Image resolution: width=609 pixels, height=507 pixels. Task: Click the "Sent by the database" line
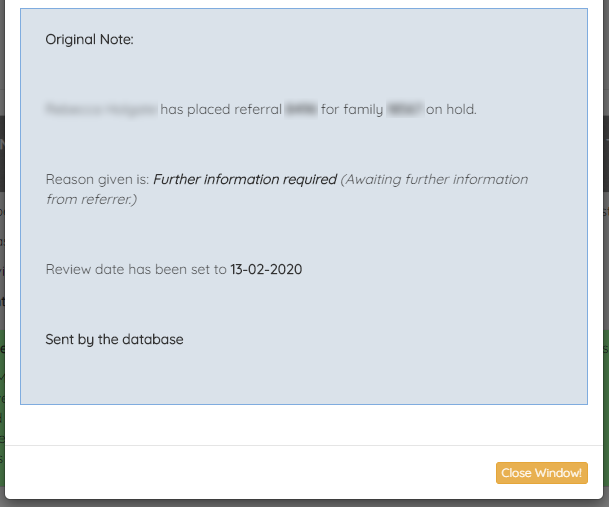114,340
